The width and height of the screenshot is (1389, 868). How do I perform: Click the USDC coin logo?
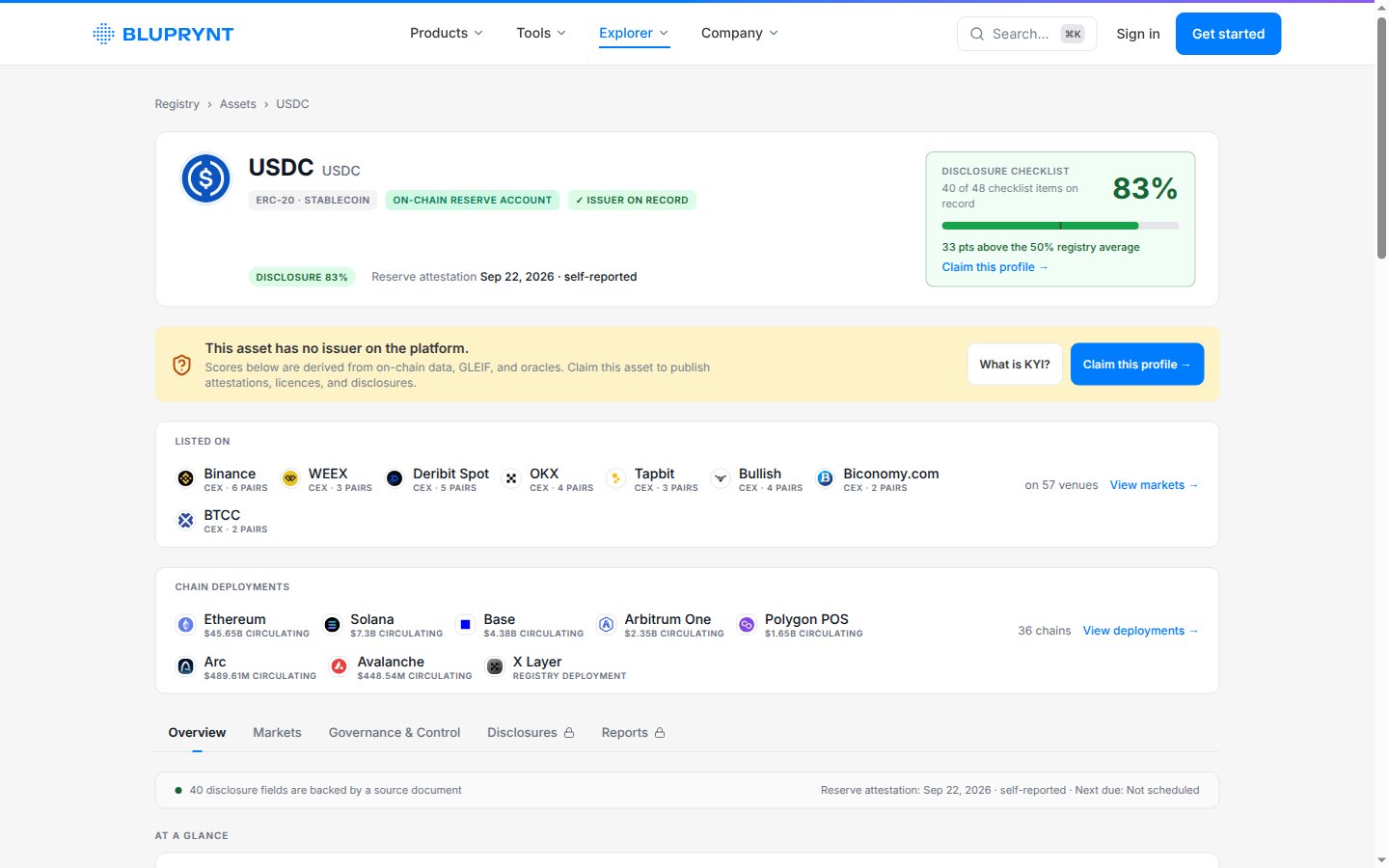point(205,178)
